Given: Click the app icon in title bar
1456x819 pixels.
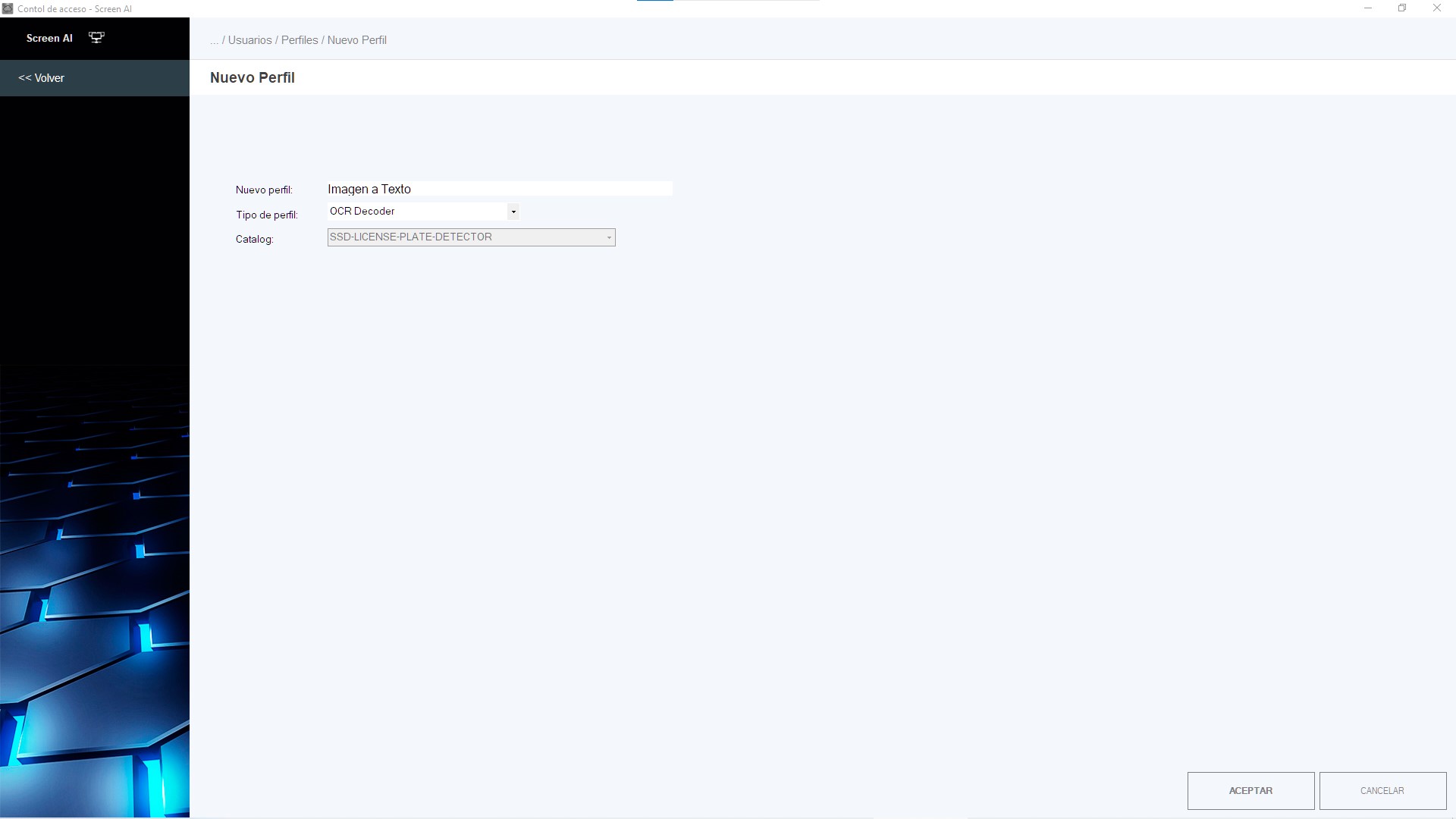Looking at the screenshot, I should point(8,8).
